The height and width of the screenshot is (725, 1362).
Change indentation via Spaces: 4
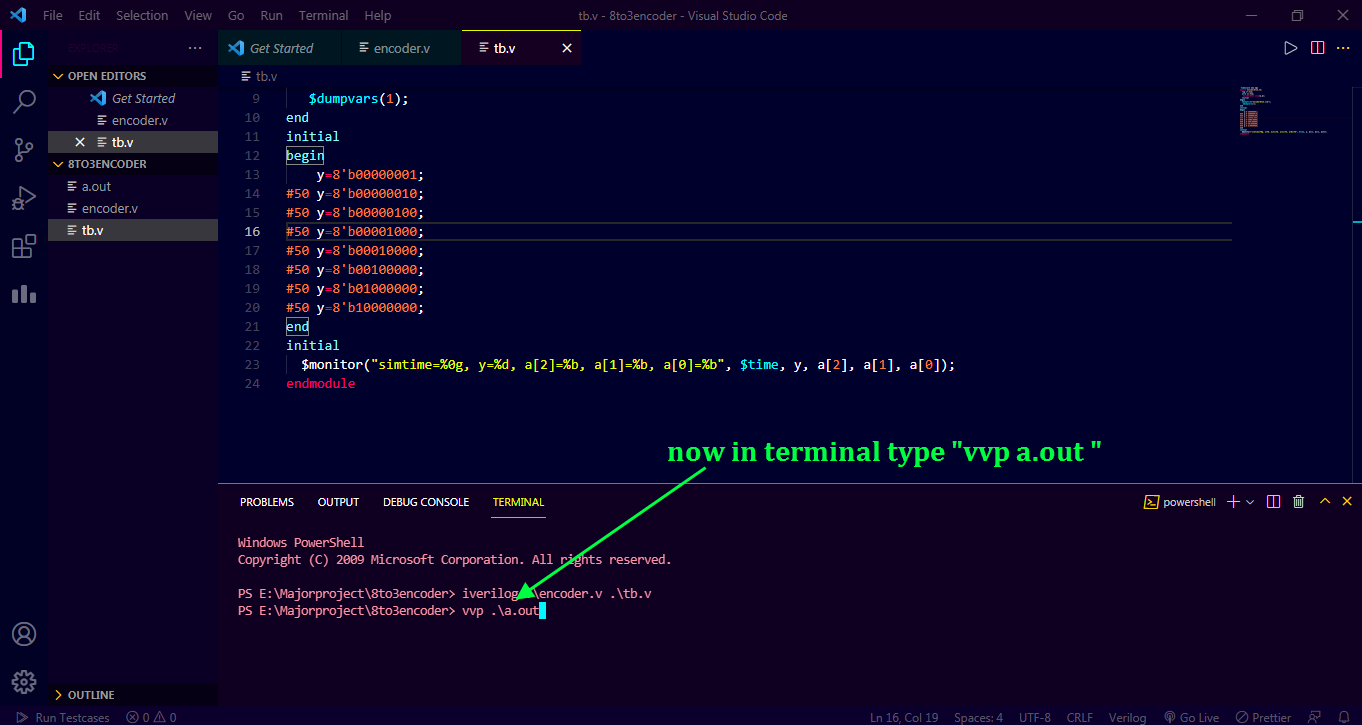(978, 717)
